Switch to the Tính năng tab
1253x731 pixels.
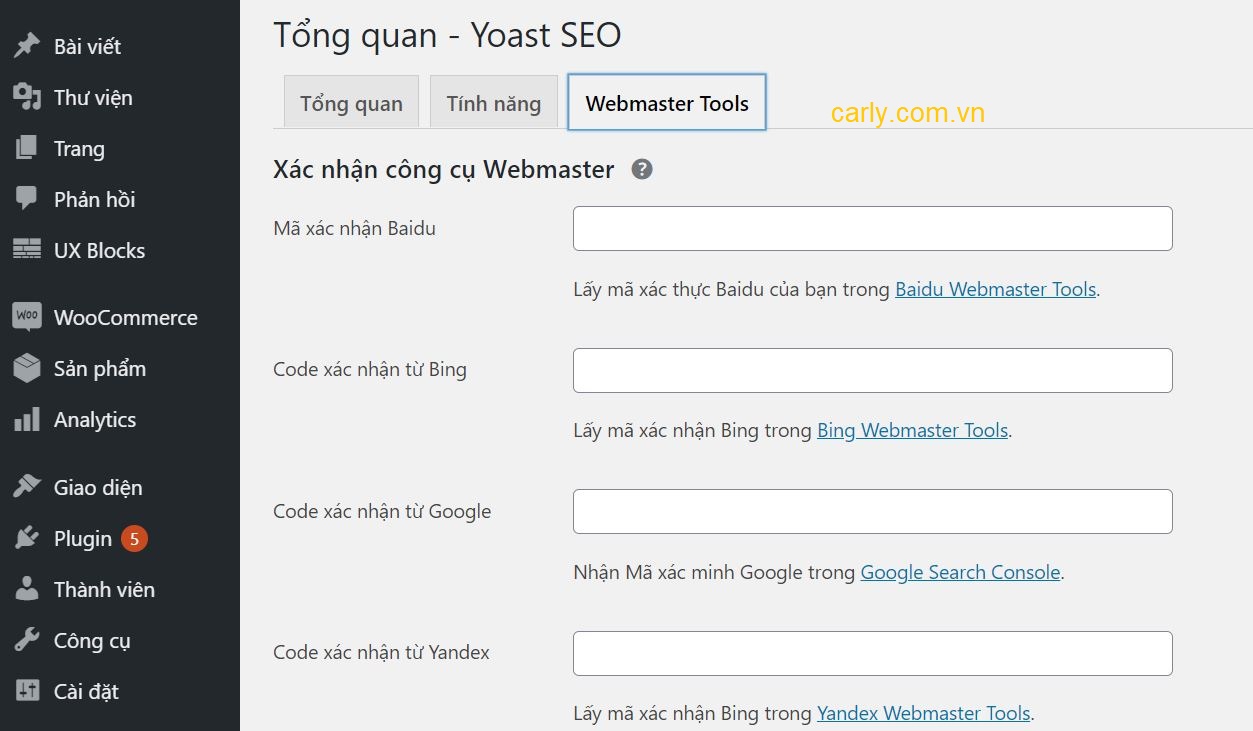point(494,102)
